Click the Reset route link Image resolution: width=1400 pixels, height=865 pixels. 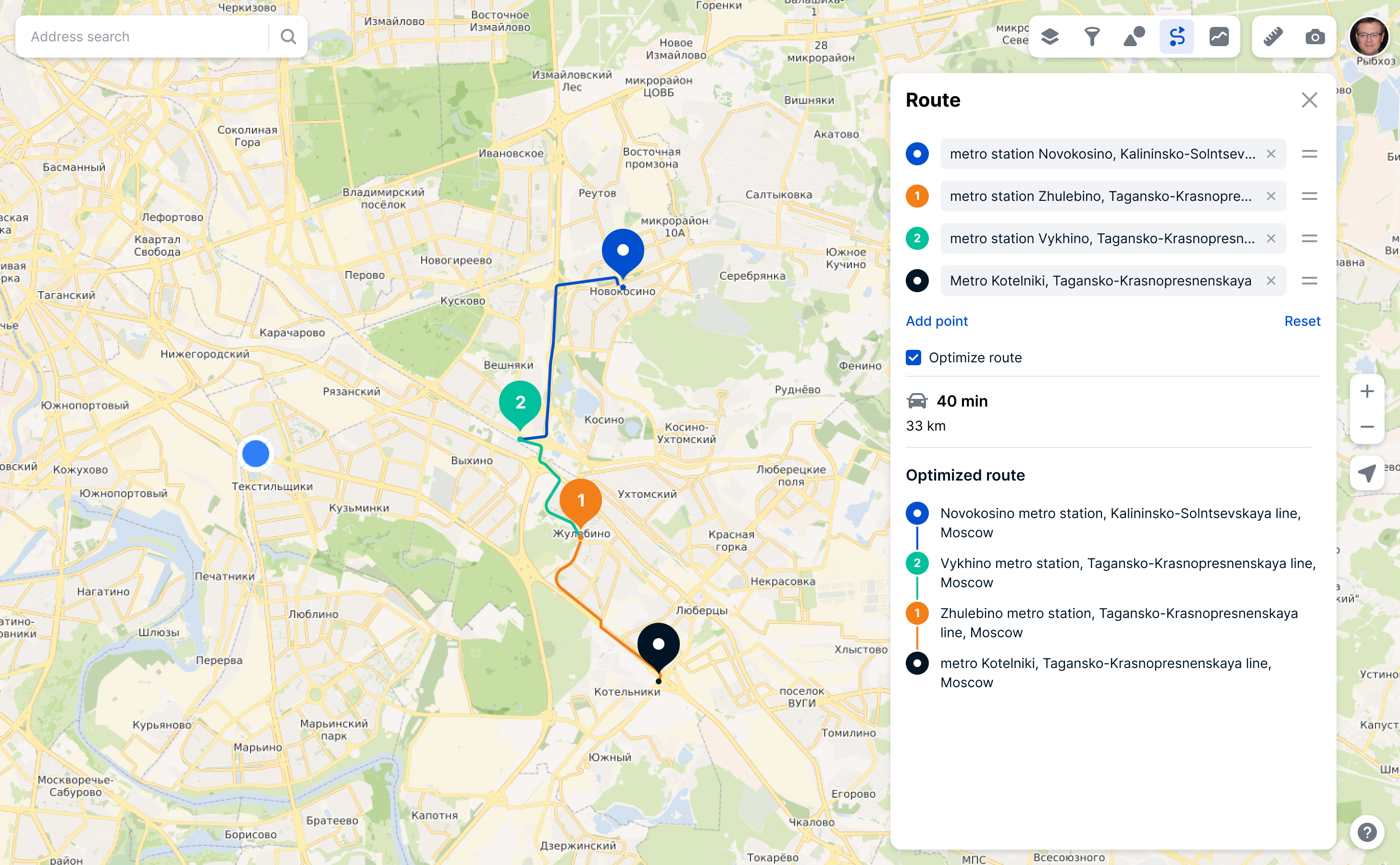1302,321
